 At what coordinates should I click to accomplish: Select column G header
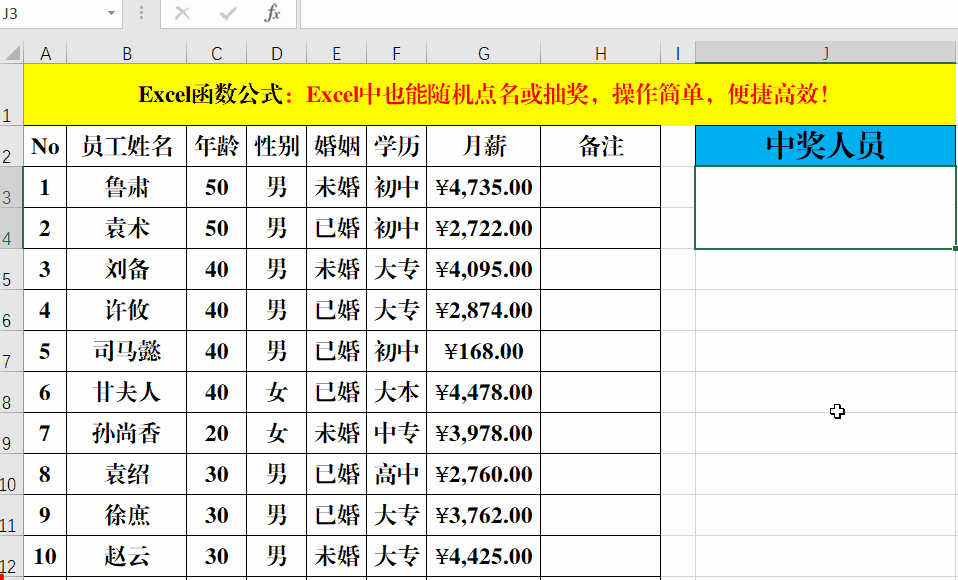[483, 54]
